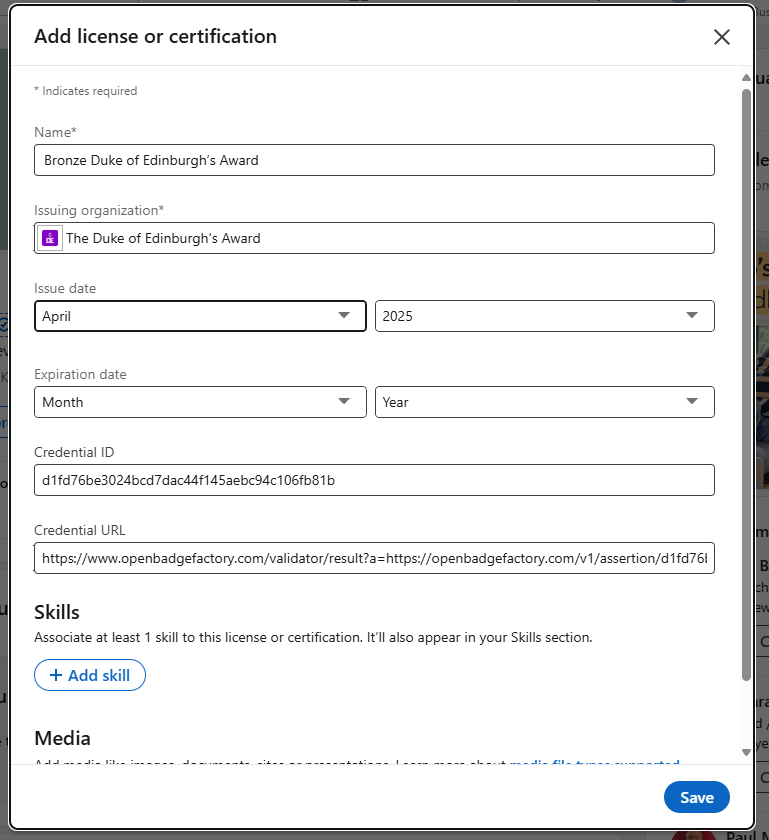
Task: Focus the Name text field
Action: 374,160
